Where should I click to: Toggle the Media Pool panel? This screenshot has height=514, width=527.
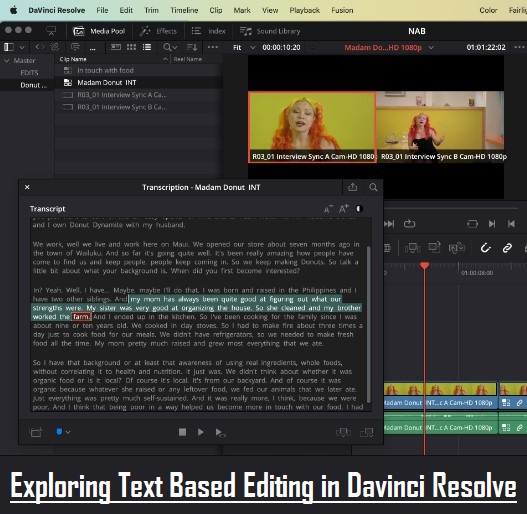pyautogui.click(x=99, y=31)
